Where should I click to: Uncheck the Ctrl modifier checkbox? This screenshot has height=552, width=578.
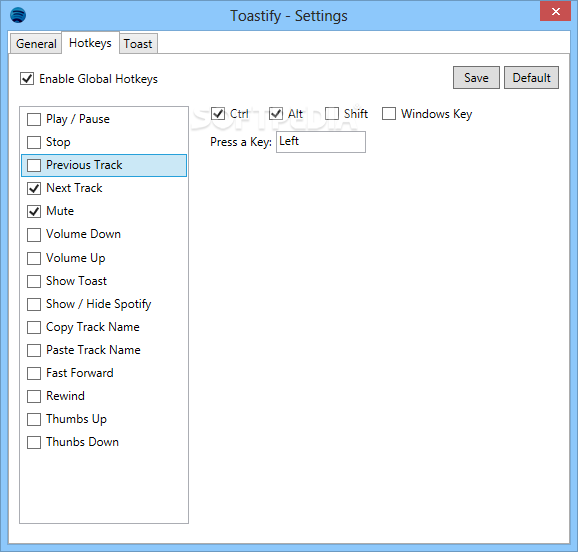tap(218, 114)
